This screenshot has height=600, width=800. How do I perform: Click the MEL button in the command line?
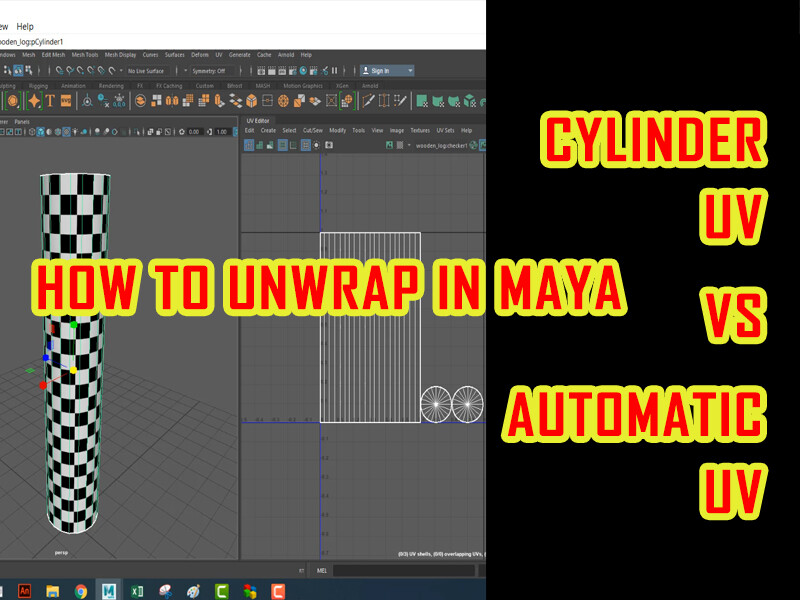pyautogui.click(x=320, y=569)
